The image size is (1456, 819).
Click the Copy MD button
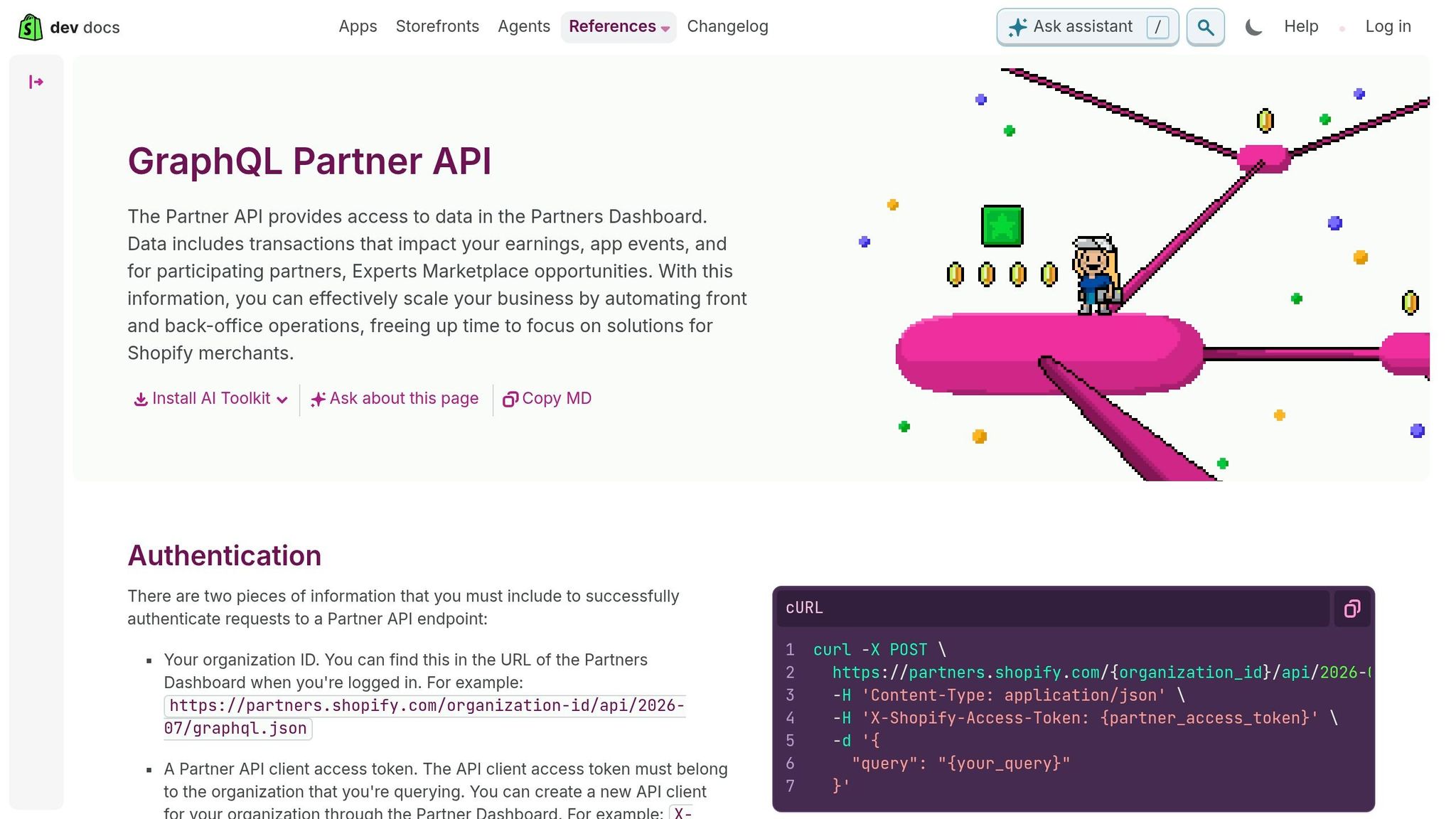tap(547, 399)
